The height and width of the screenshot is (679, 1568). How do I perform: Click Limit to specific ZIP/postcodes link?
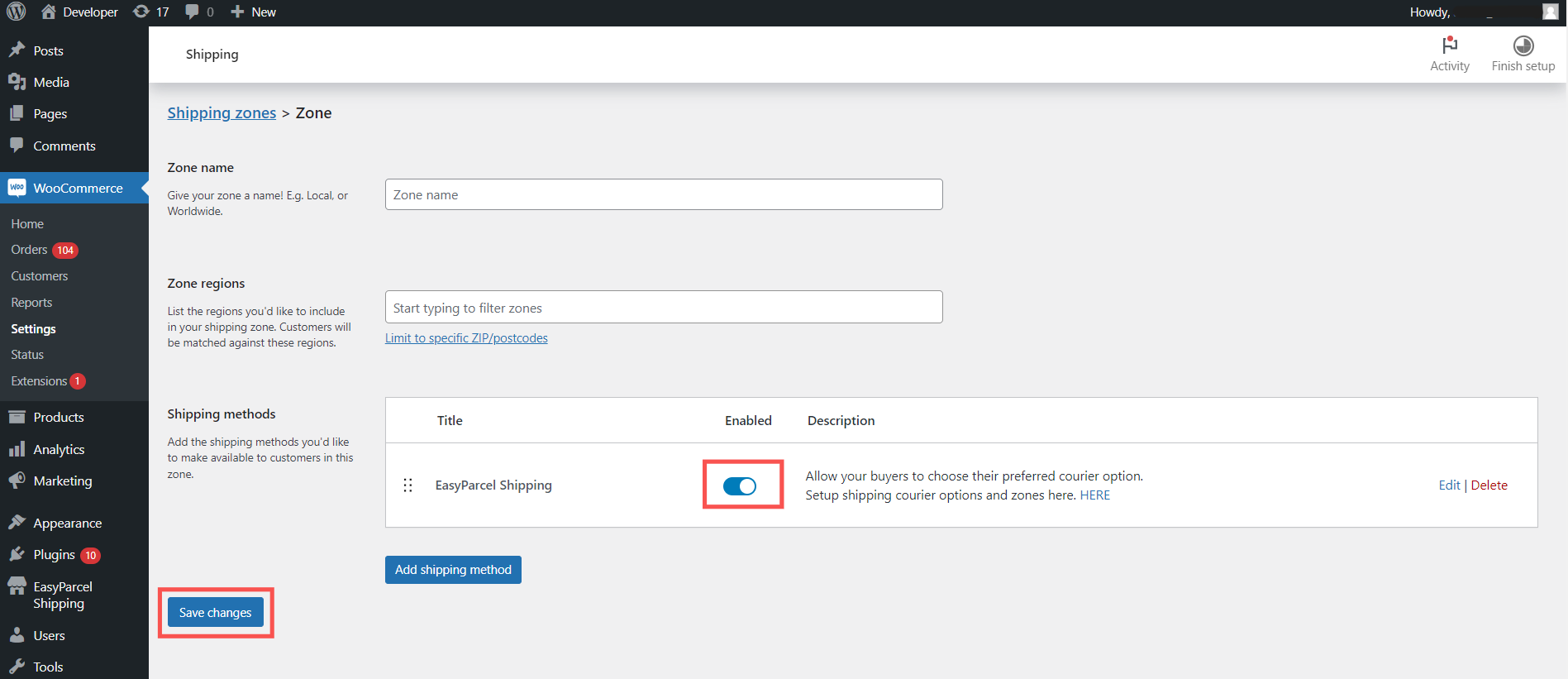(466, 337)
